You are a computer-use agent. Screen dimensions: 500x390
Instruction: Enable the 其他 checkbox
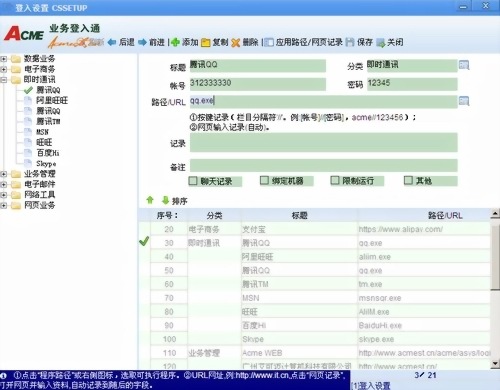(x=408, y=181)
